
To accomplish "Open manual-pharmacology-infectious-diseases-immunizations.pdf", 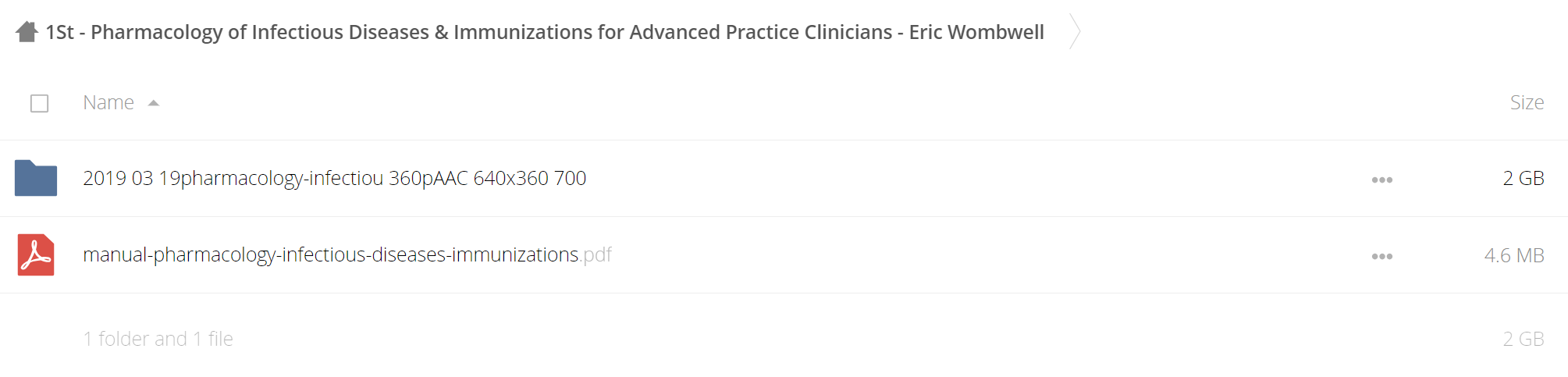I will pyautogui.click(x=347, y=254).
